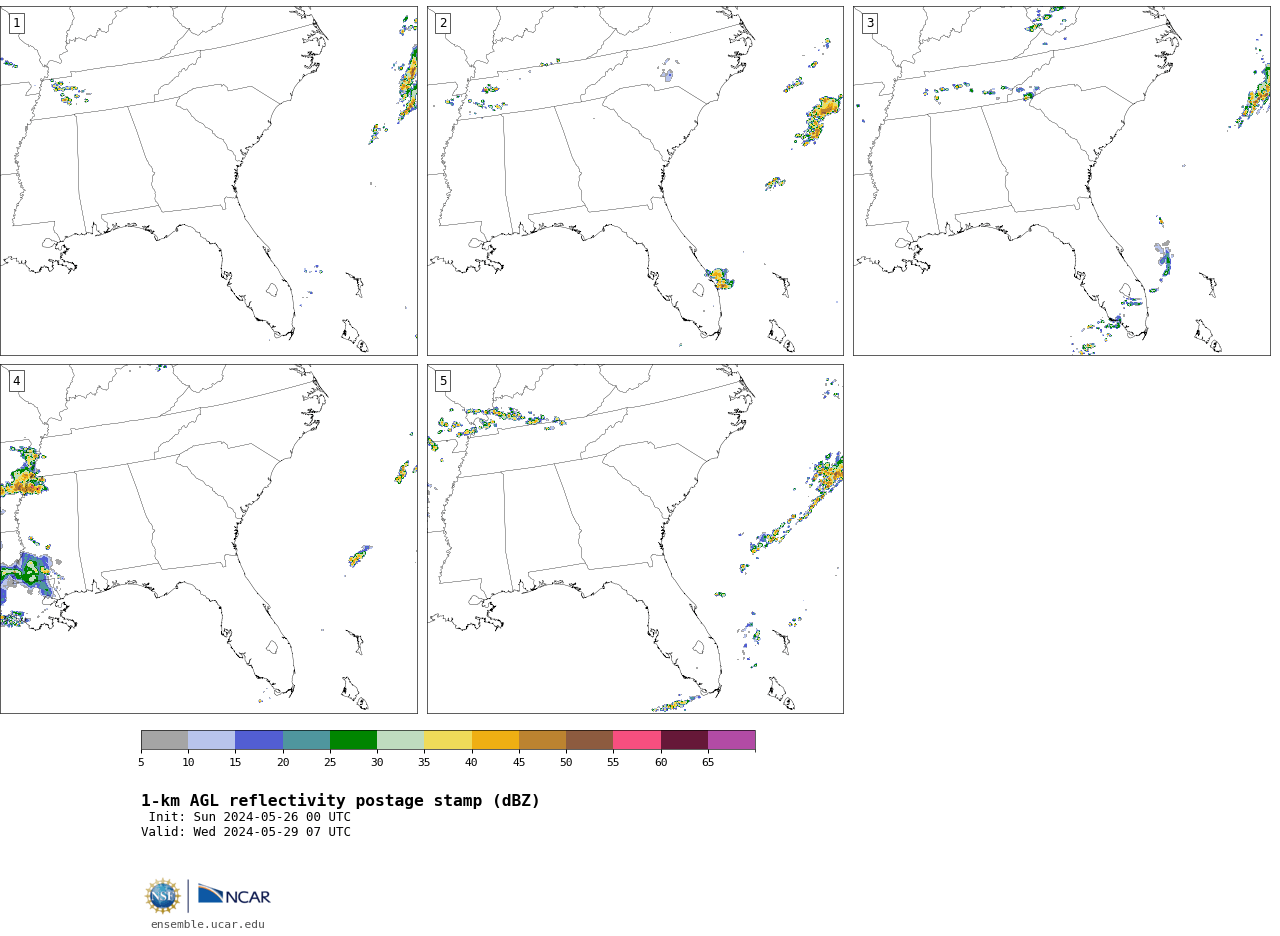
Task: Click the colorbar tick label 65
Action: pyautogui.click(x=708, y=763)
